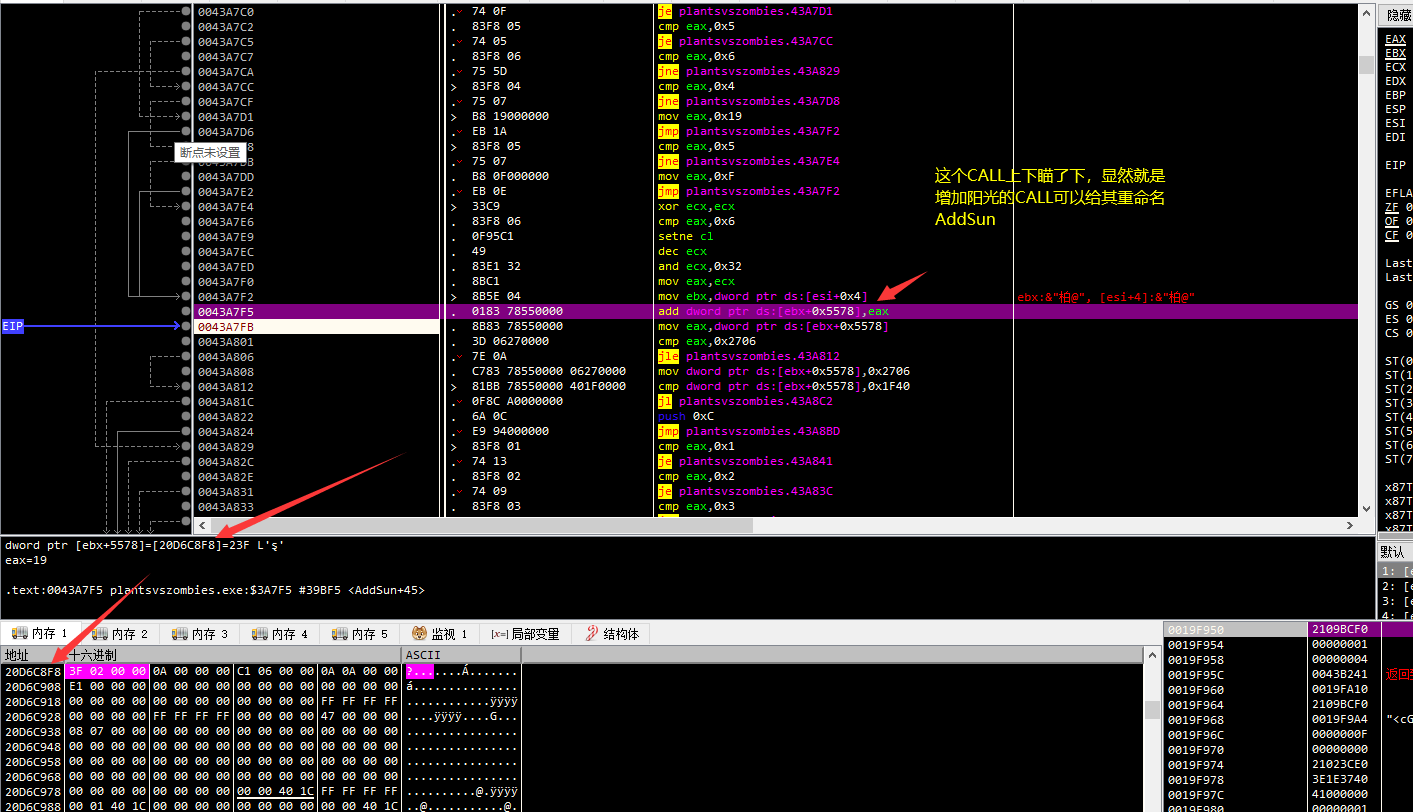The height and width of the screenshot is (812, 1413).
Task: Toggle breakpoint dot at address 0043A7E2
Action: click(186, 192)
